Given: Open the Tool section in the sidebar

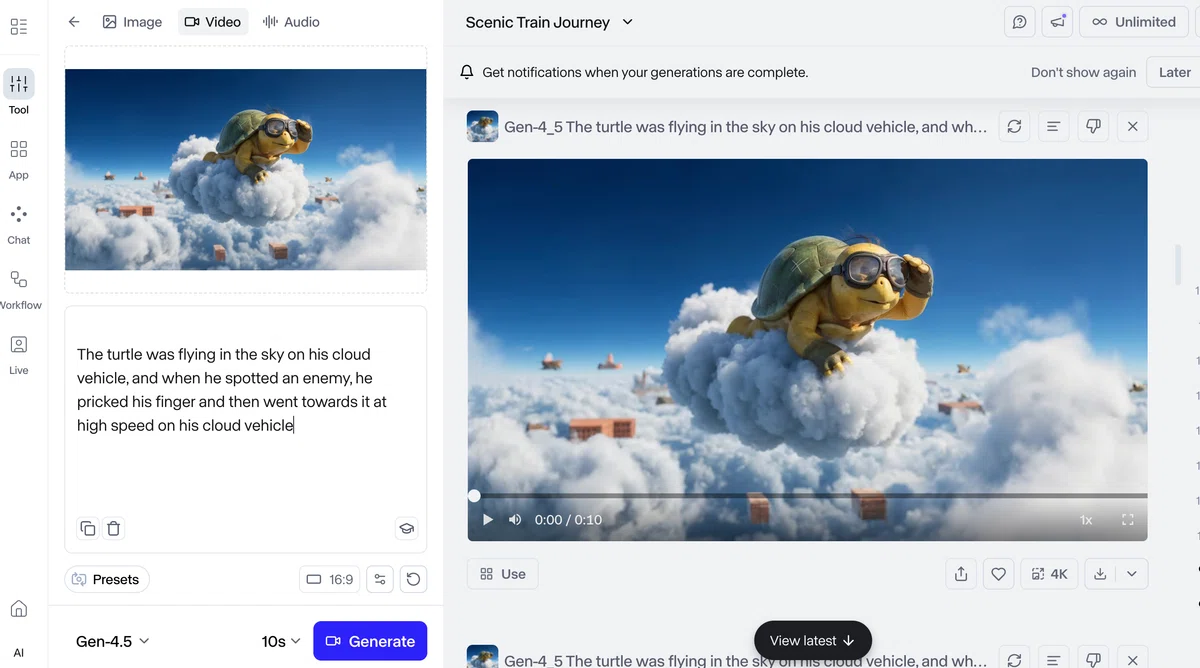Looking at the screenshot, I should pyautogui.click(x=19, y=92).
